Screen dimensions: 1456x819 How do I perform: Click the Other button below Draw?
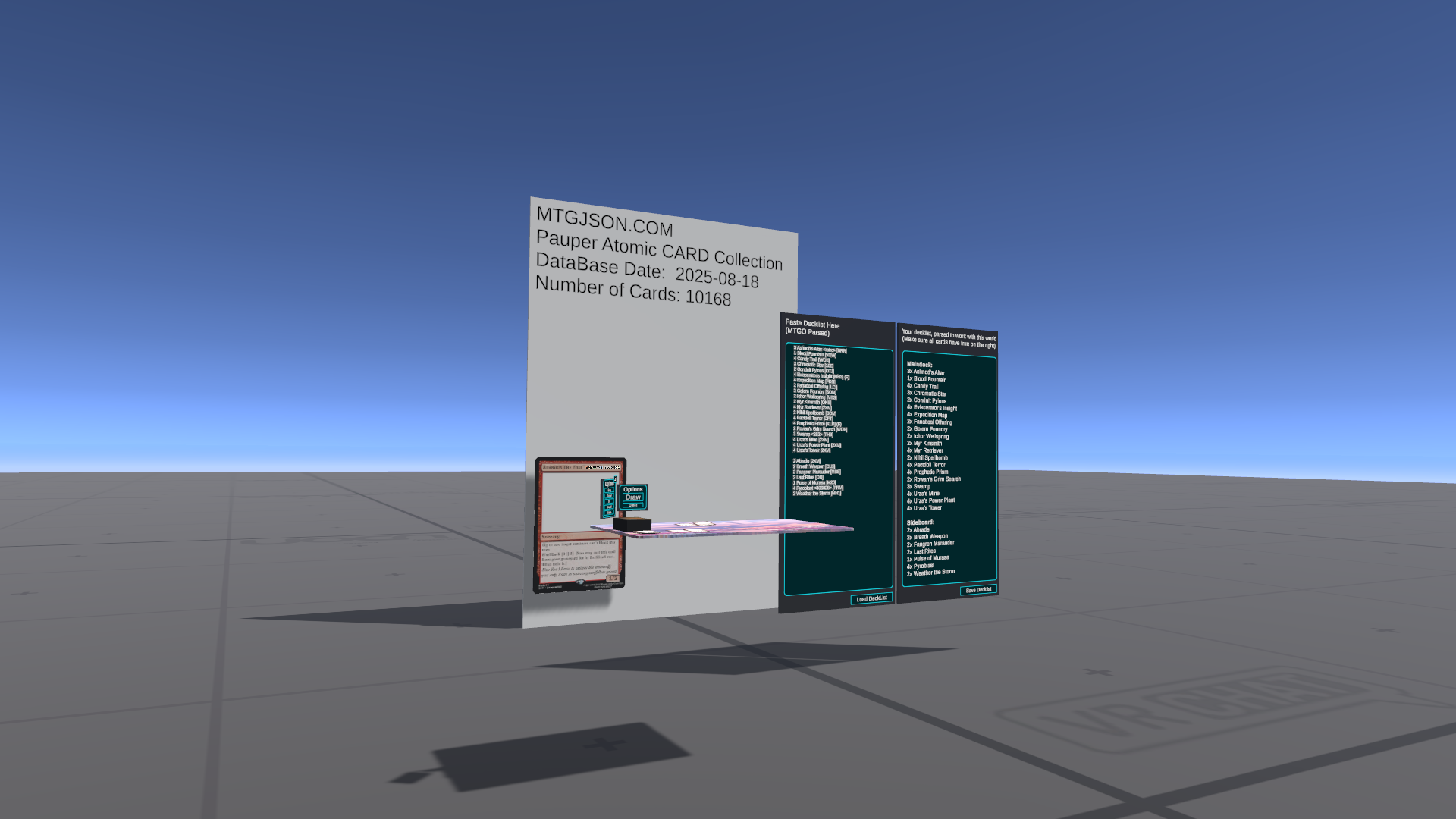(633, 505)
